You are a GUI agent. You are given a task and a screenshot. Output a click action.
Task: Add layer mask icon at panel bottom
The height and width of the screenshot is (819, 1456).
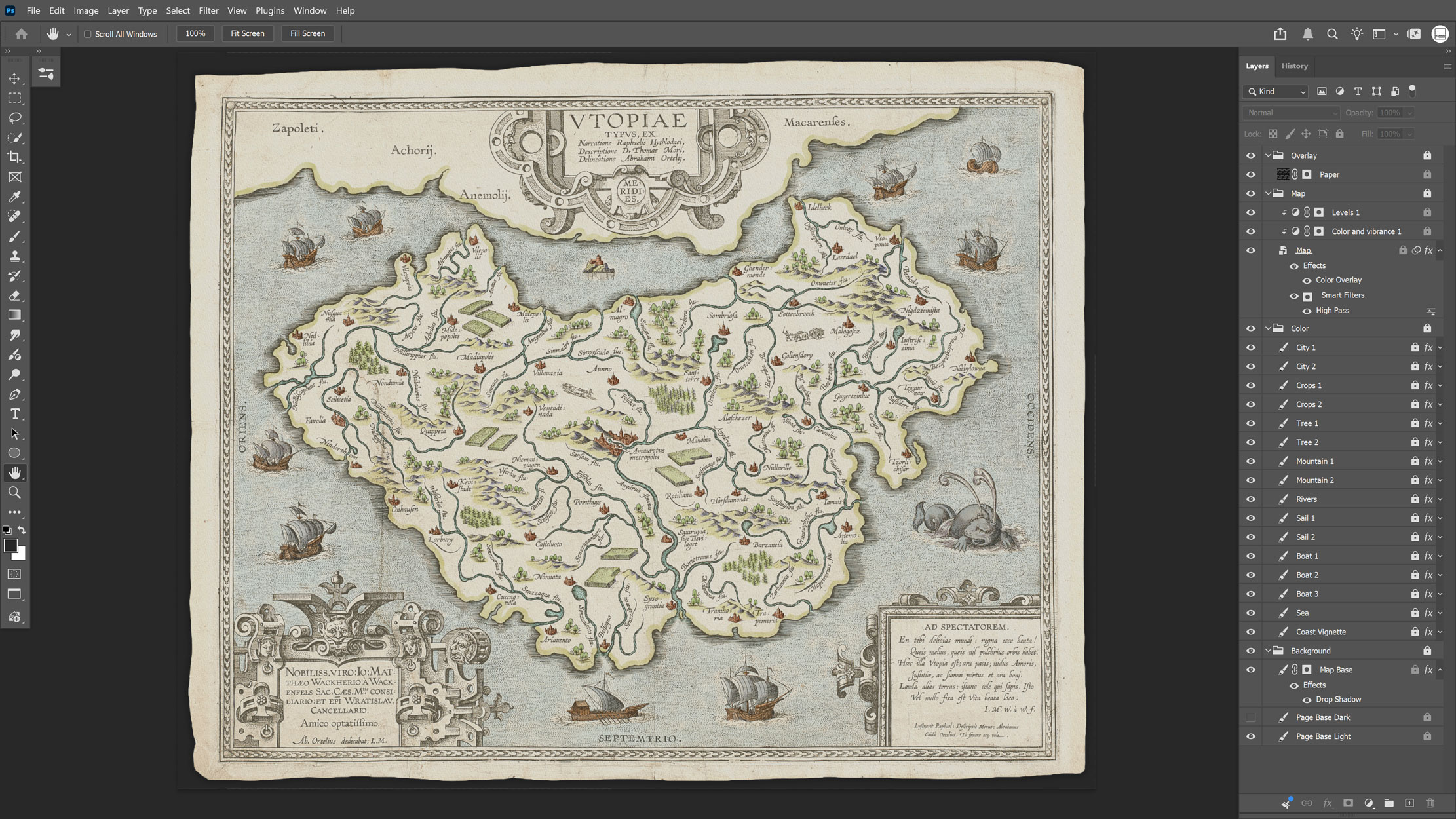1348,803
